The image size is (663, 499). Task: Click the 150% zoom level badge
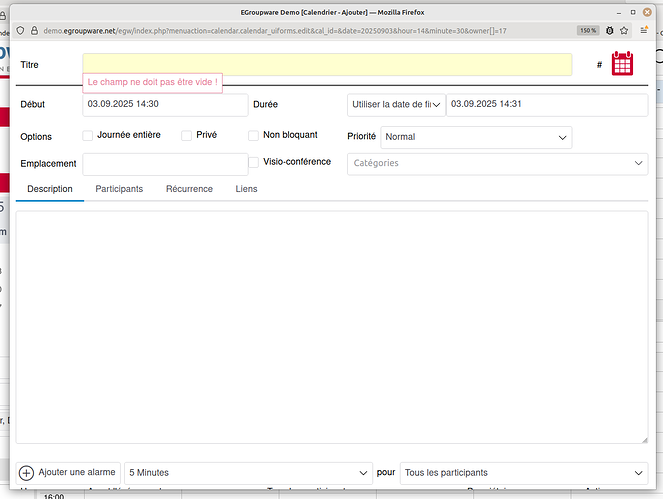coord(588,31)
